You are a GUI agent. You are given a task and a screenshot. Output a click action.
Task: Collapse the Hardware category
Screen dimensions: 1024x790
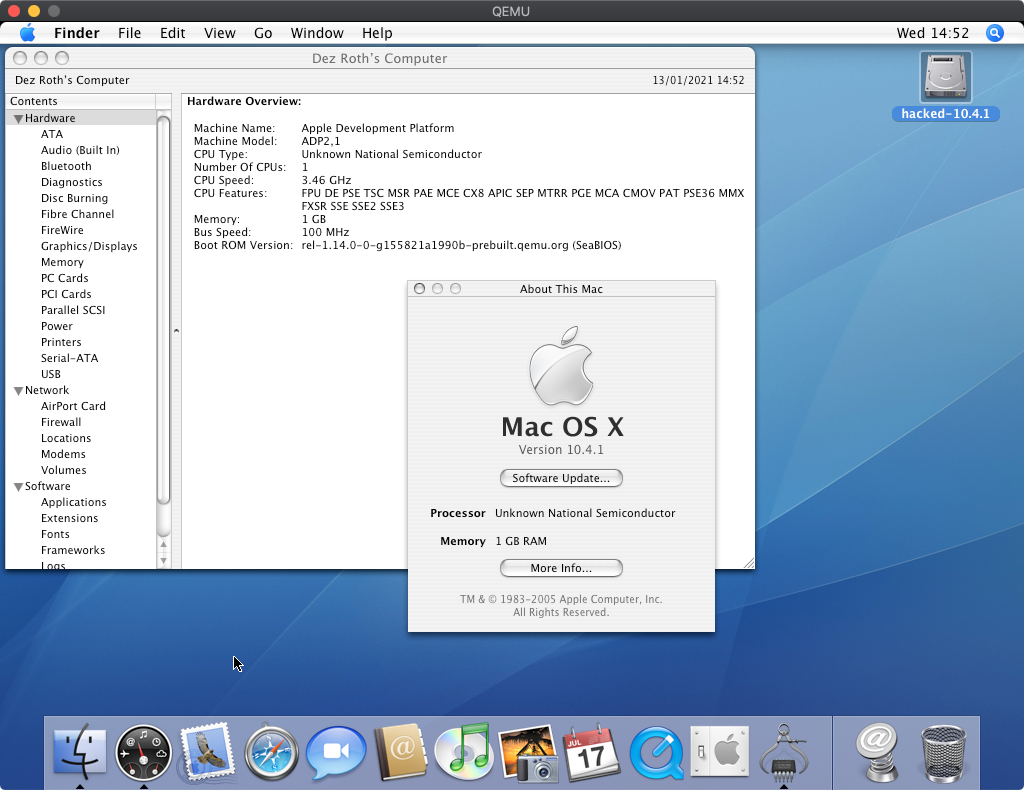[x=18, y=119]
